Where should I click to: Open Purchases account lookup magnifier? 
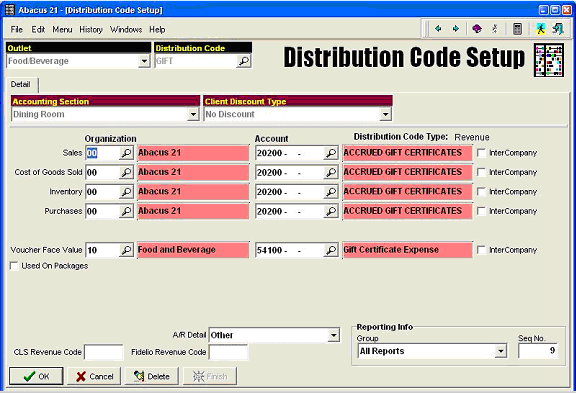point(331,211)
